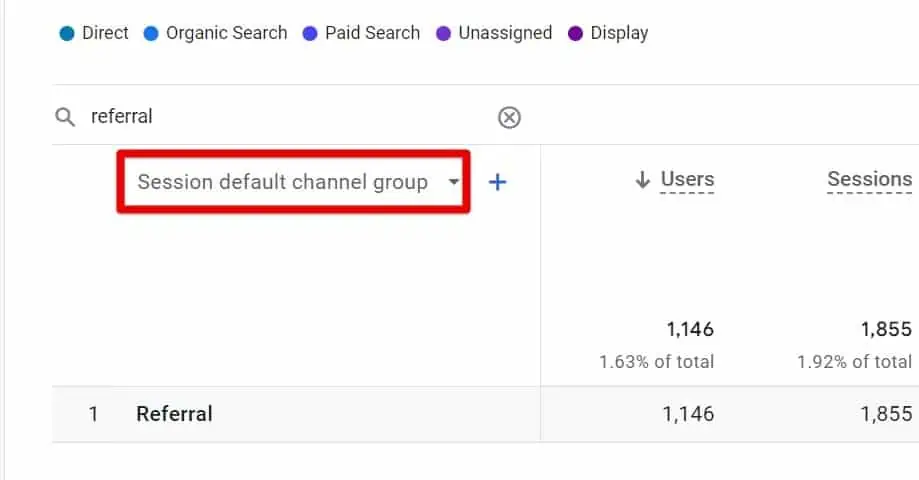The image size is (919, 480).
Task: Click the Paid Search legend dot
Action: 310,34
